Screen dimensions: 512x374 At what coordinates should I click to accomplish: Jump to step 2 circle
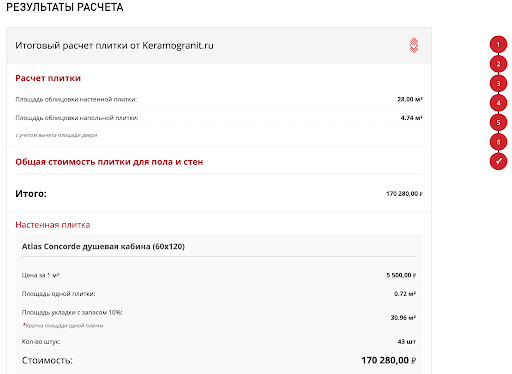498,64
